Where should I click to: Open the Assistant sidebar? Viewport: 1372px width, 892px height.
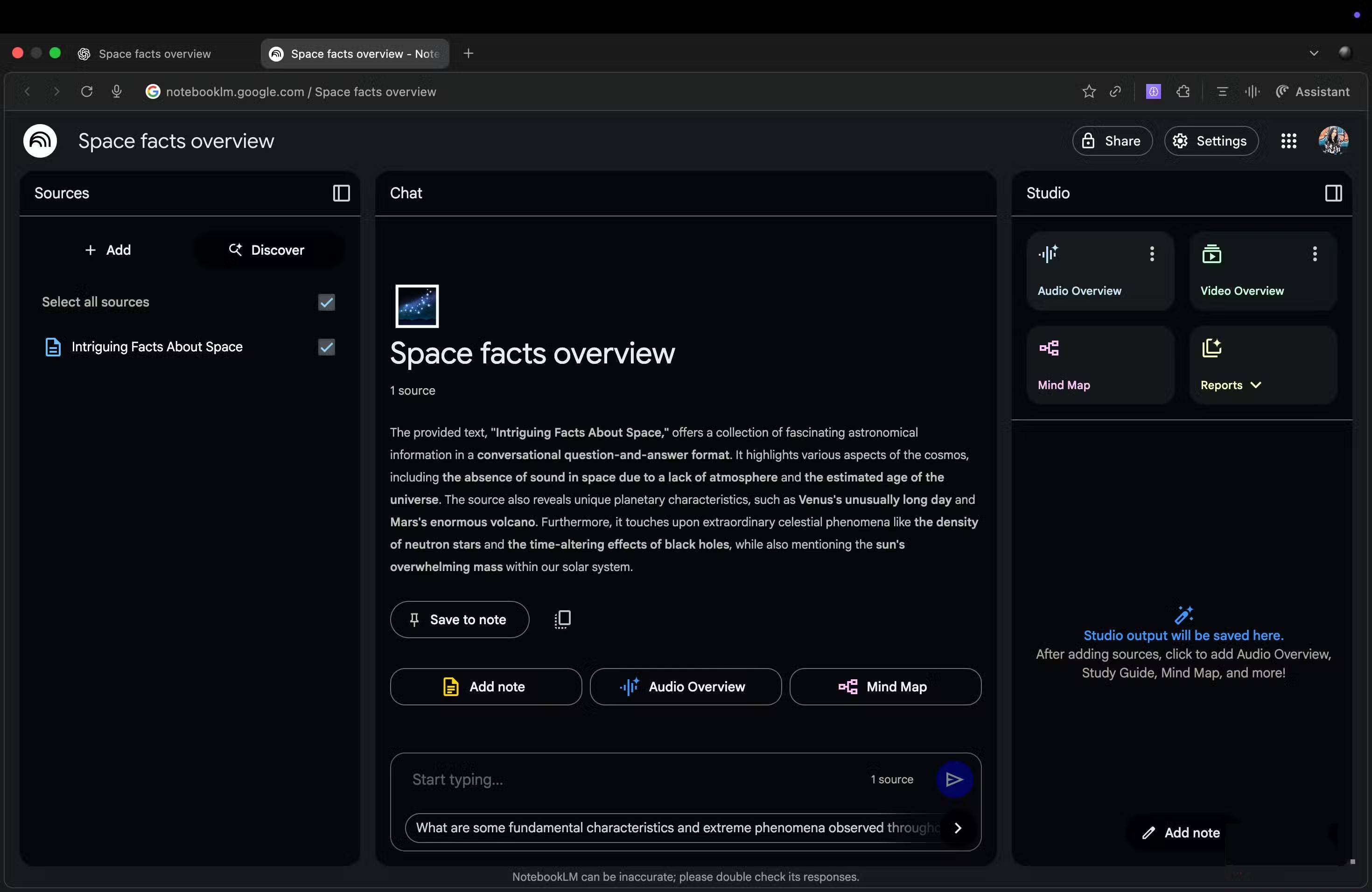pyautogui.click(x=1312, y=91)
